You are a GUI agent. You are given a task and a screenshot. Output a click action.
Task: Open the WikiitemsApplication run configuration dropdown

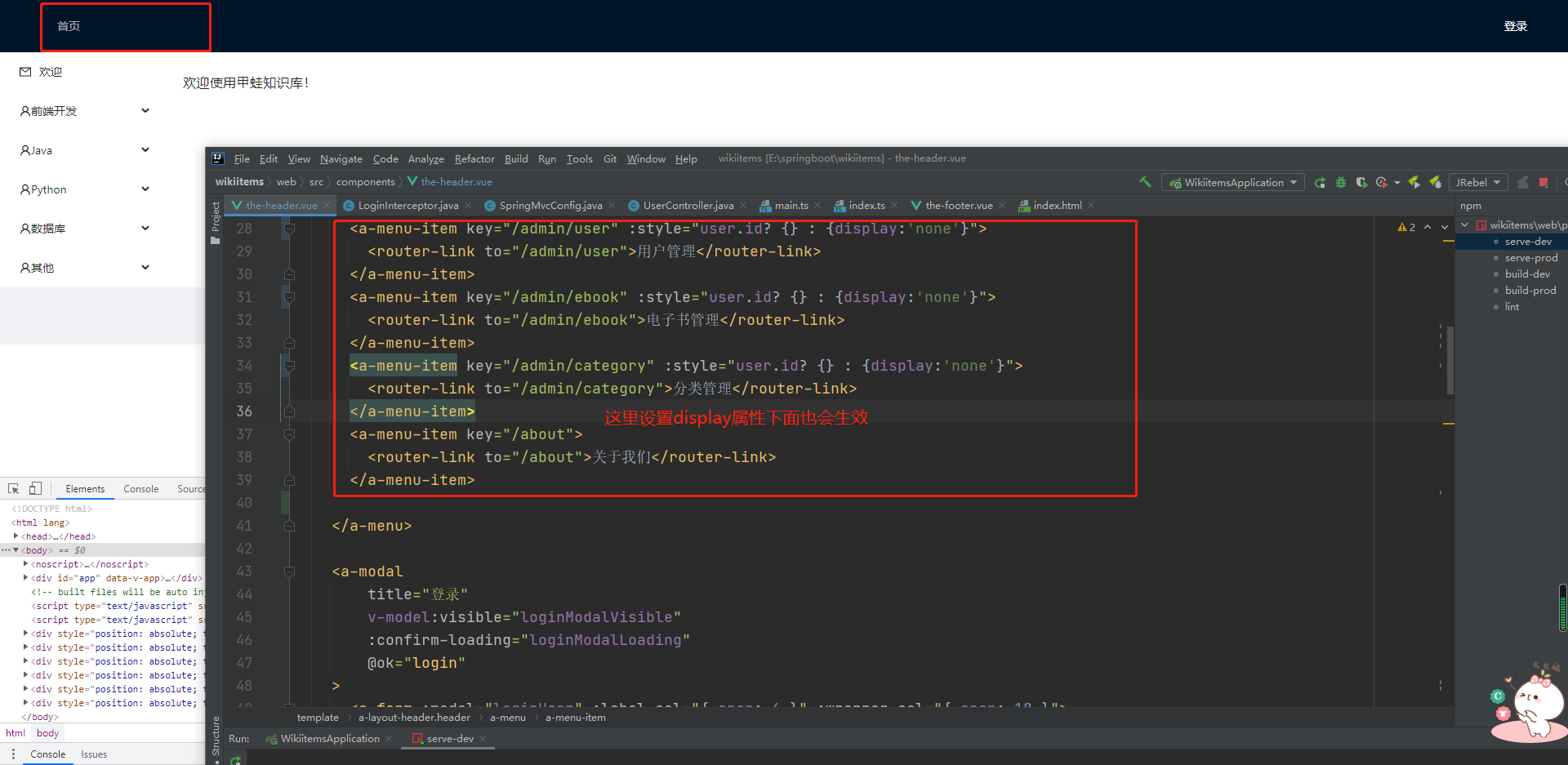[x=1232, y=182]
